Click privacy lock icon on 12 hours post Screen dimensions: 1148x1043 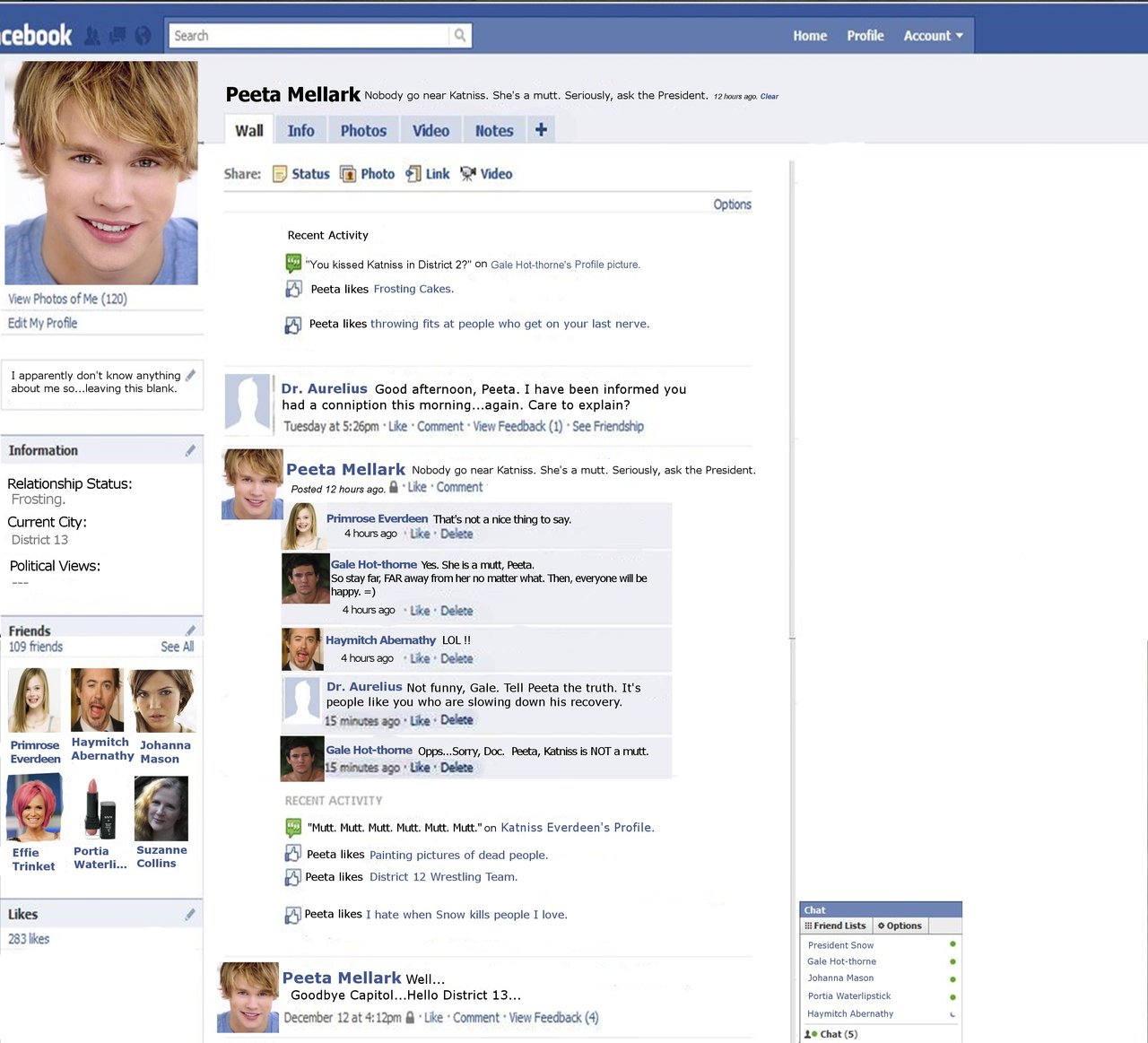click(x=394, y=488)
